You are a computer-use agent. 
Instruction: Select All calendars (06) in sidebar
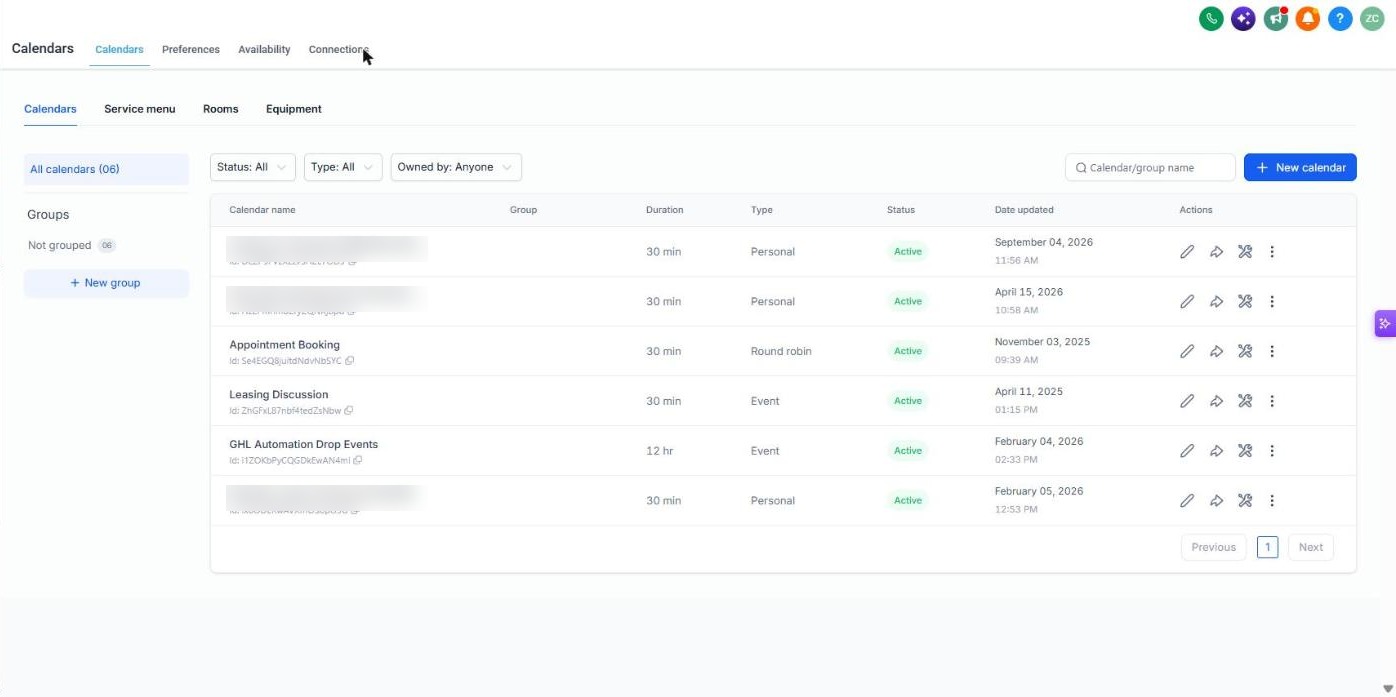coord(106,169)
